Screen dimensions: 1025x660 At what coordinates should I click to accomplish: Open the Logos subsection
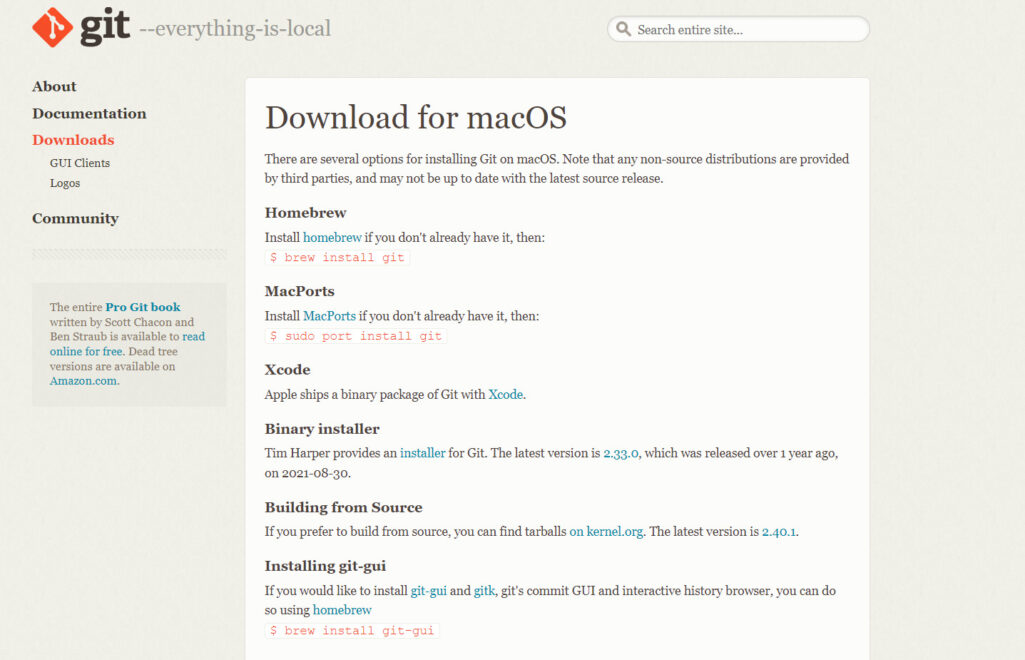(65, 183)
